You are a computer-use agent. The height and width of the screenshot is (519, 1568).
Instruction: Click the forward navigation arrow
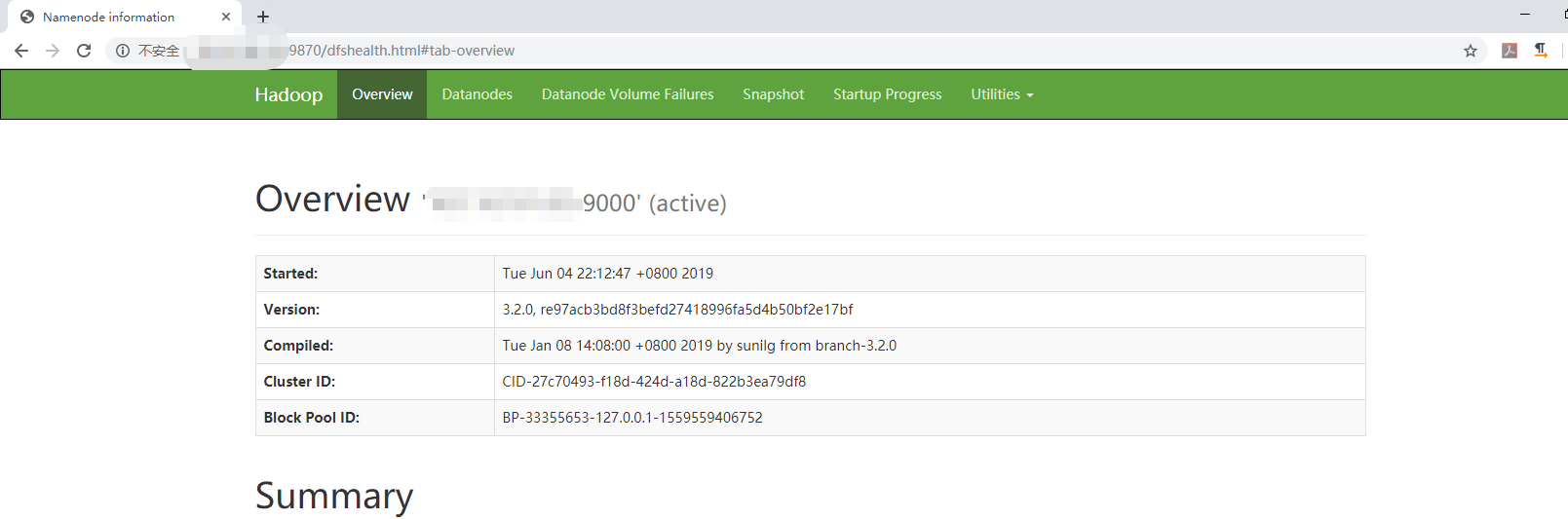[x=53, y=51]
